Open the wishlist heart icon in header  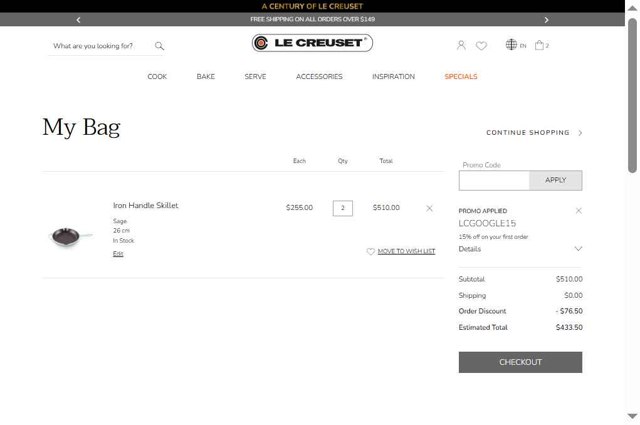coord(481,46)
